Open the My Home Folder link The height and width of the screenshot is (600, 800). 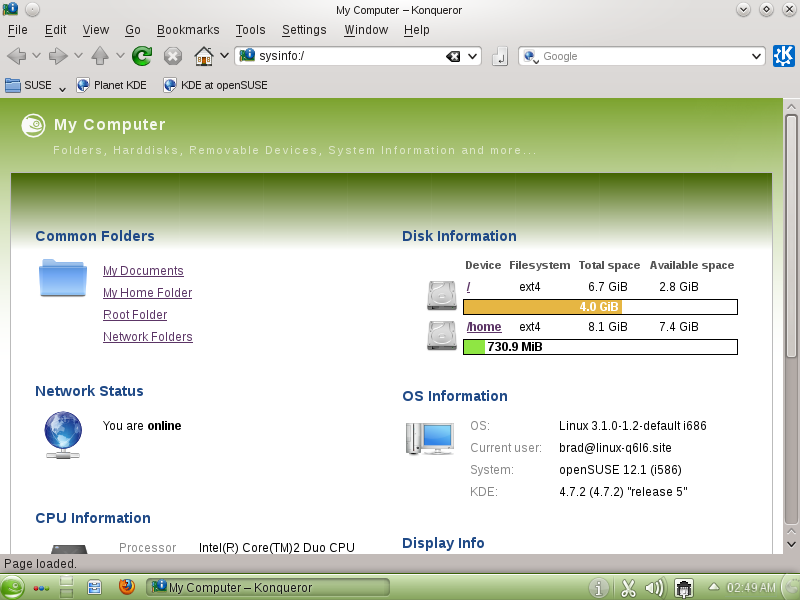pyautogui.click(x=147, y=292)
